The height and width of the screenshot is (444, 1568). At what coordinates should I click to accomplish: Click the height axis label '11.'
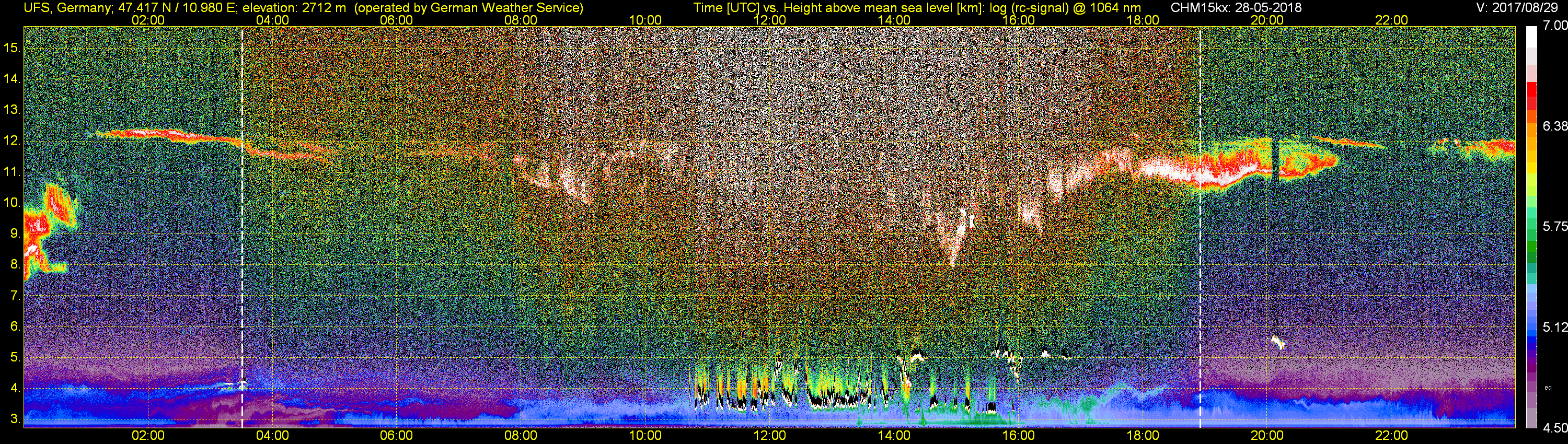pyautogui.click(x=12, y=172)
